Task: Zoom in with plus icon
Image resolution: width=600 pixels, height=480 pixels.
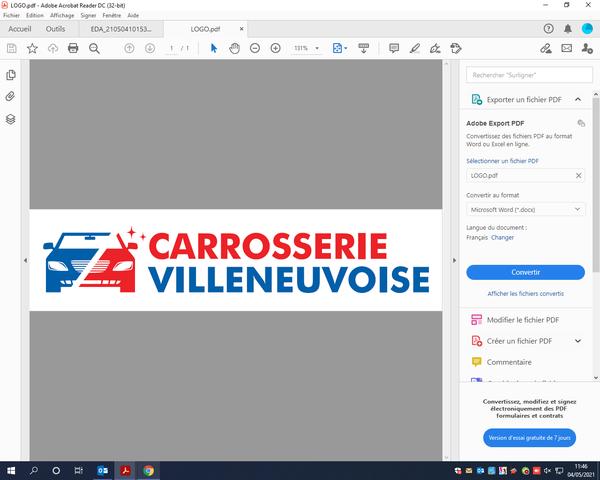Action: coord(276,48)
